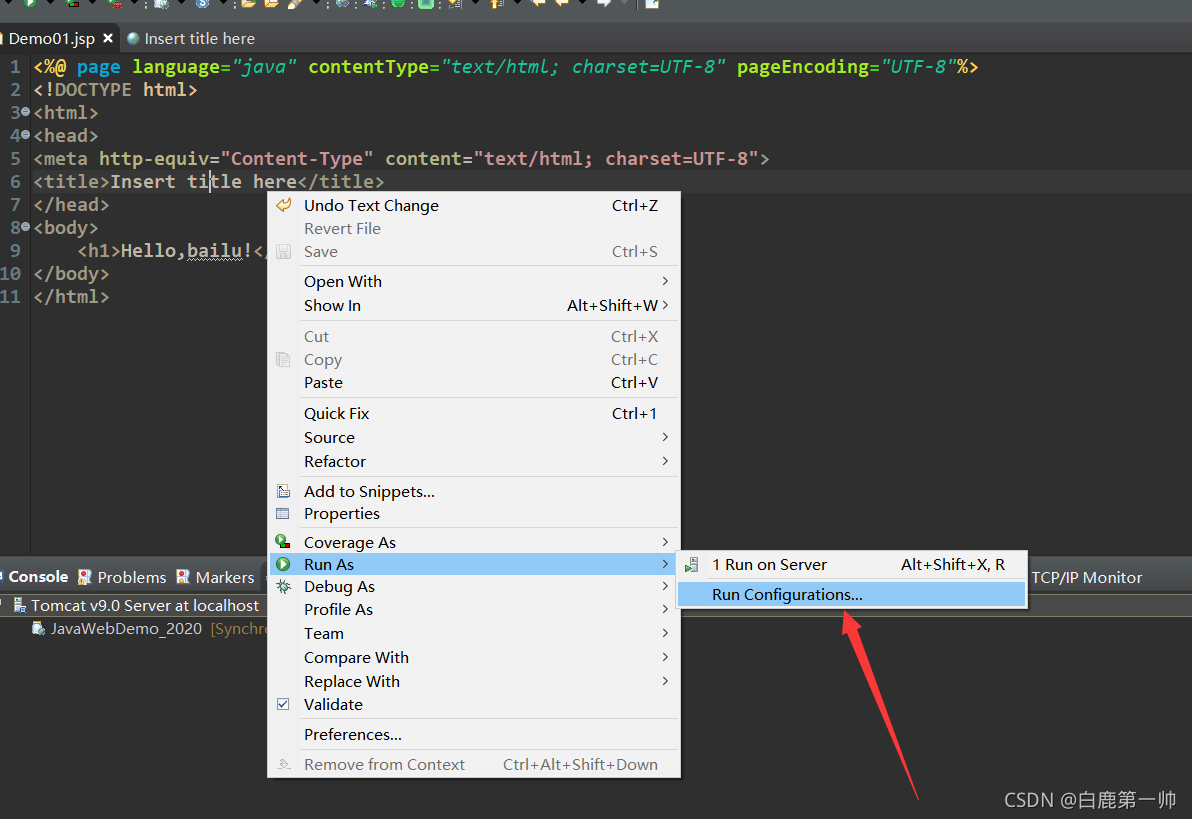Viewport: 1192px width, 819px height.
Task: Click the Markers tab icon
Action: click(x=182, y=577)
